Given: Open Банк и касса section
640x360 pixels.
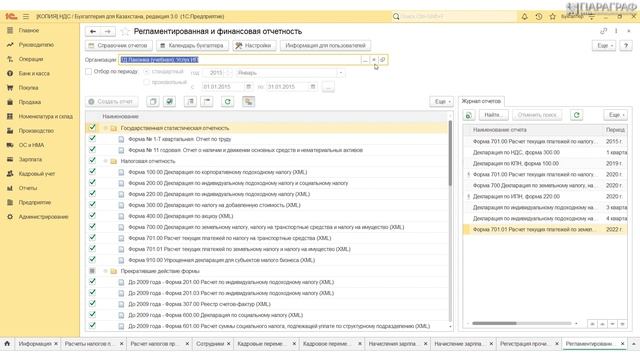Looking at the screenshot, I should (34, 73).
